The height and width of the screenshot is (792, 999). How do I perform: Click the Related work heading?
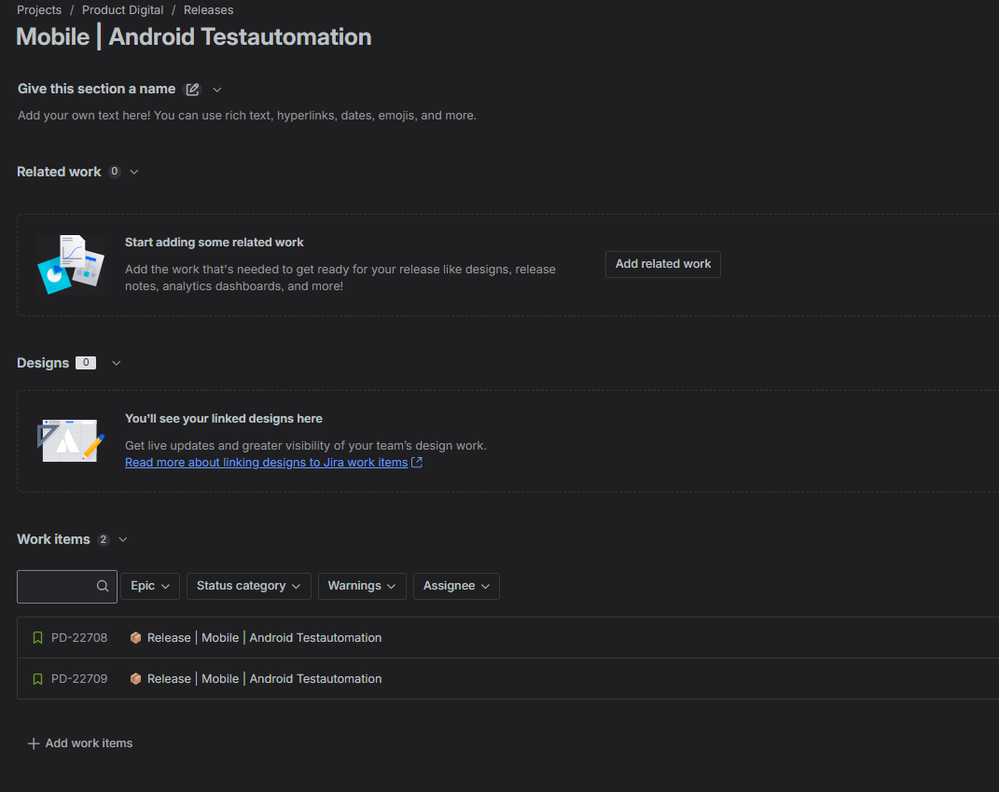59,172
